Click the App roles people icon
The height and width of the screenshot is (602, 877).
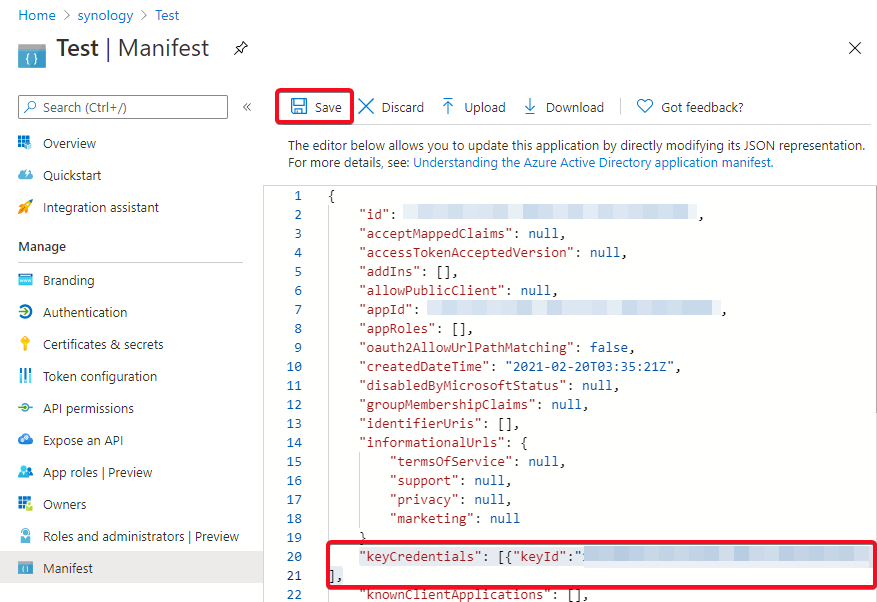click(x=25, y=472)
